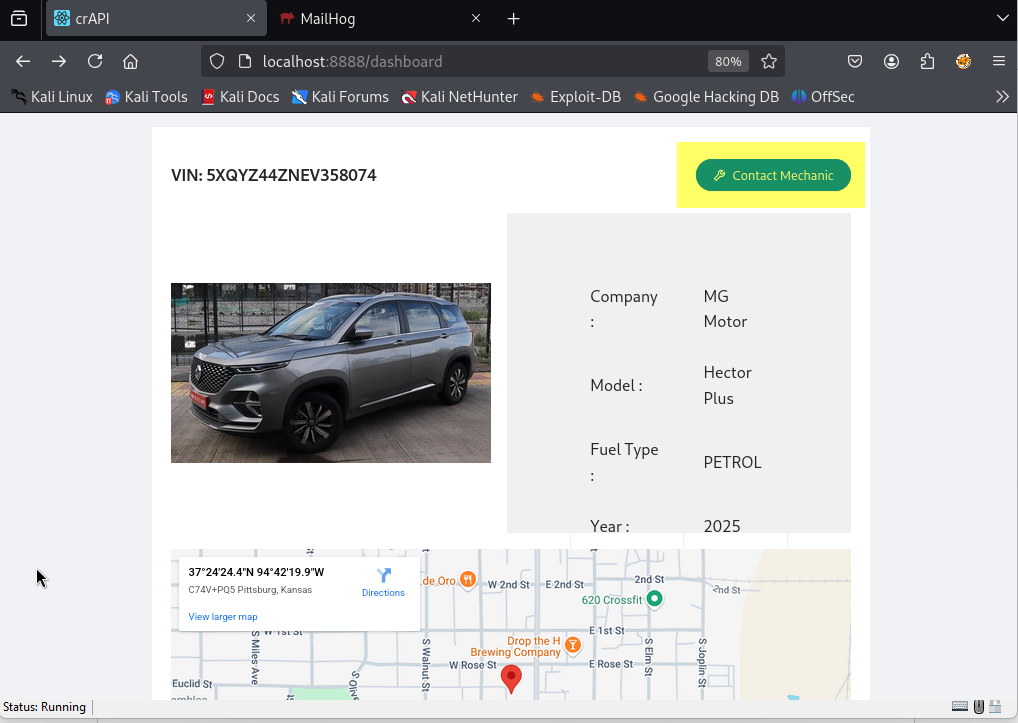The height and width of the screenshot is (723, 1018).
Task: Open the browser home page icon
Action: pos(130,62)
